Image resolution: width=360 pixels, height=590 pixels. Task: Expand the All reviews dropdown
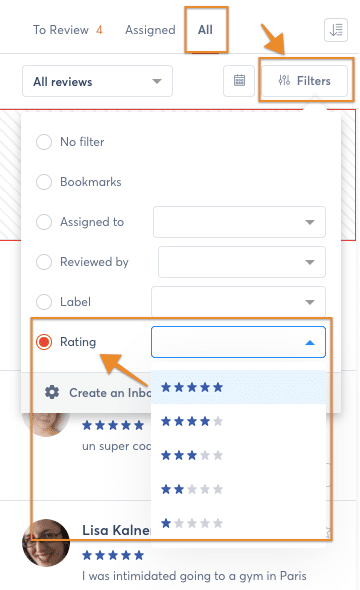point(97,81)
